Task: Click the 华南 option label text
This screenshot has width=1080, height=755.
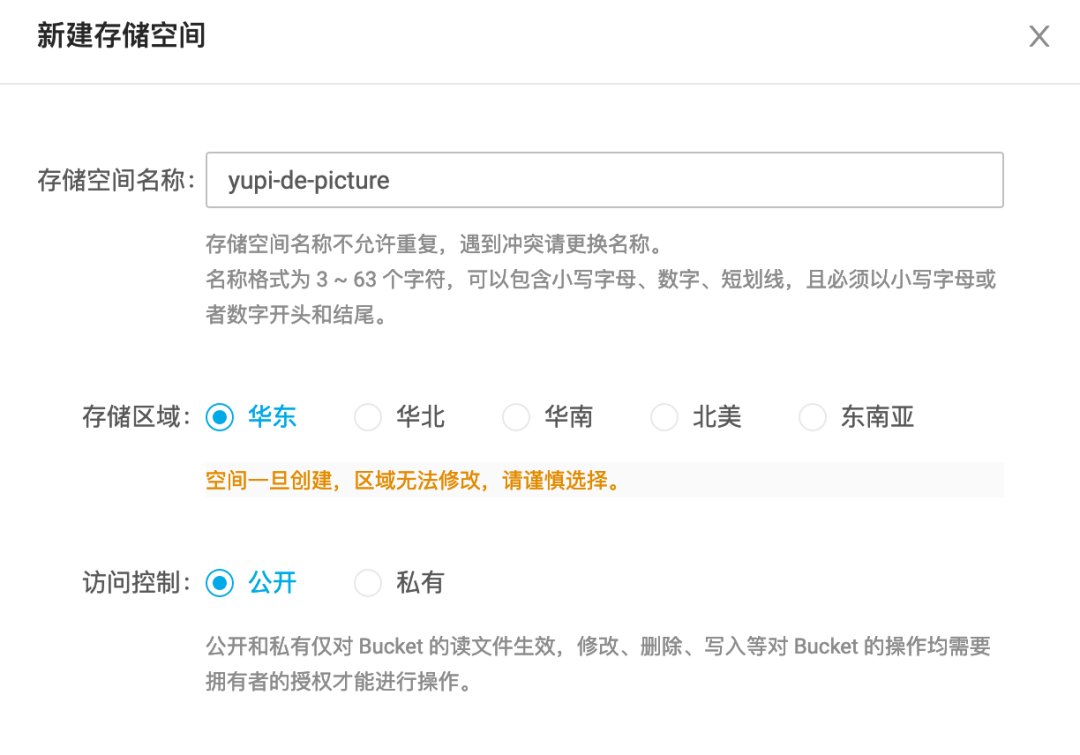Action: (x=568, y=417)
